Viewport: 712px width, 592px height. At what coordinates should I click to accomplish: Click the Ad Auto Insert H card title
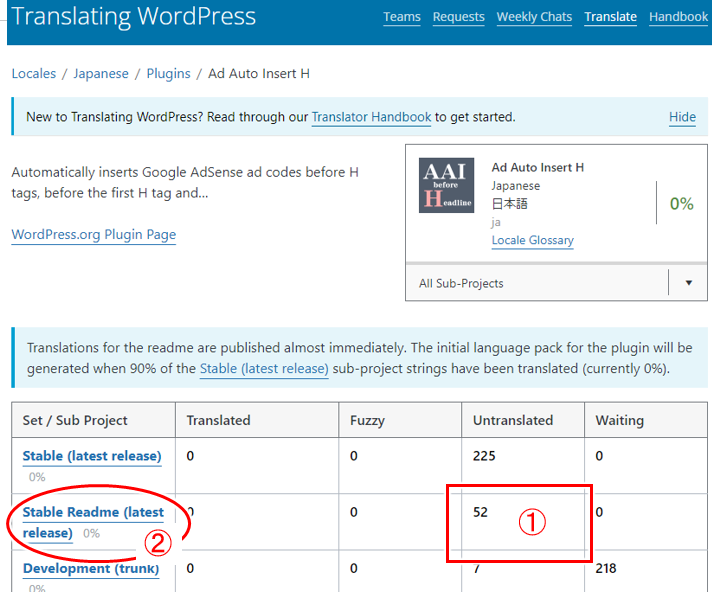(538, 168)
